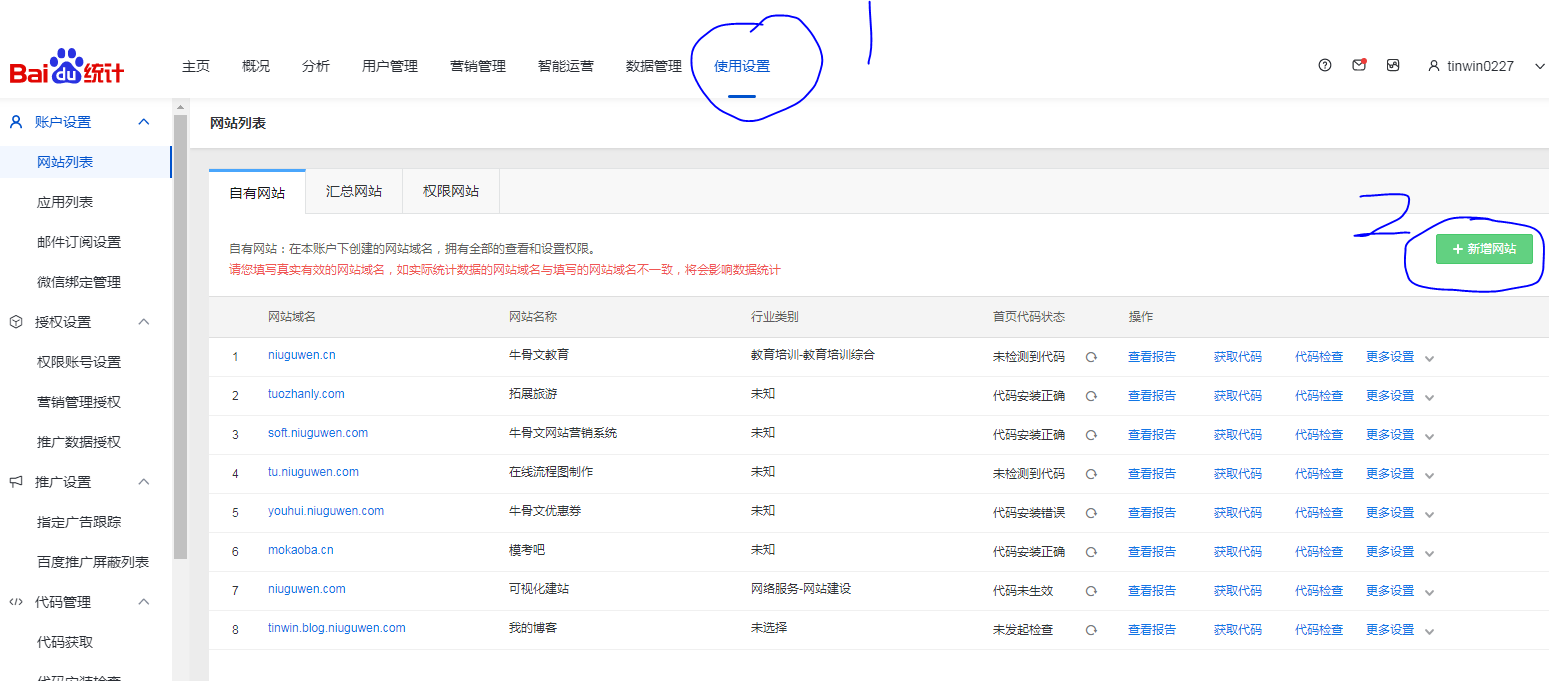
Task: Collapse the 推广设置 sidebar section
Action: [x=144, y=482]
